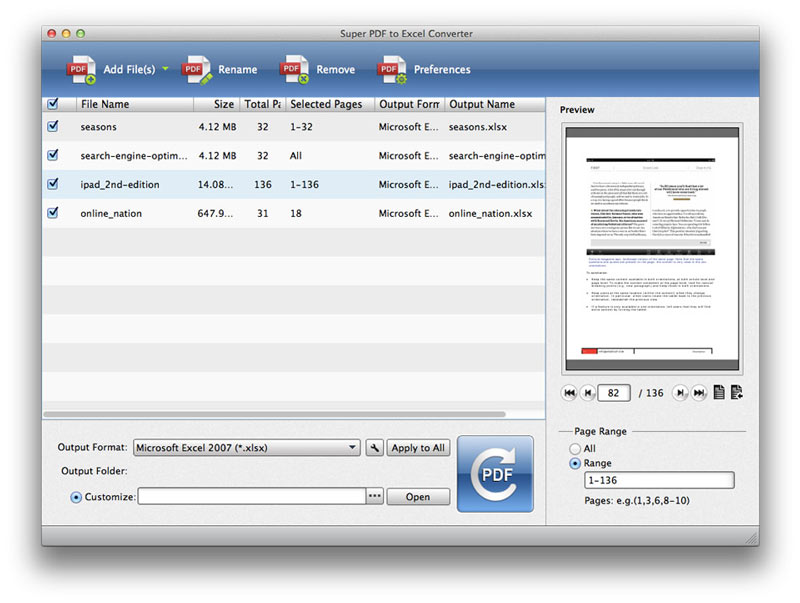Viewport: 800px width, 603px height.
Task: Click the Output Format column header
Action: pyautogui.click(x=410, y=104)
